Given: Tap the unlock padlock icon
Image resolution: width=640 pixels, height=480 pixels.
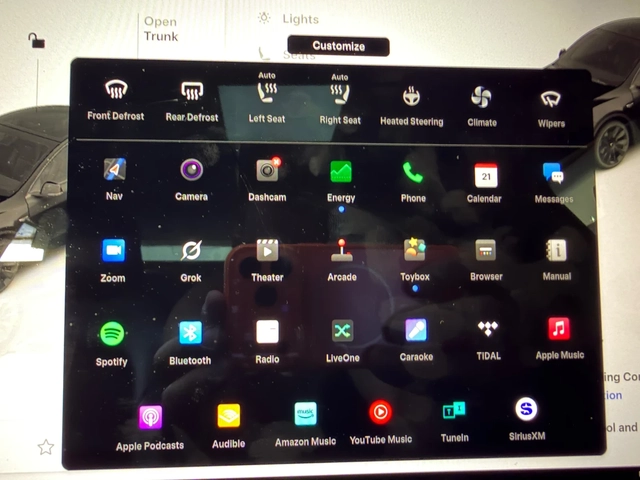Looking at the screenshot, I should tap(36, 40).
